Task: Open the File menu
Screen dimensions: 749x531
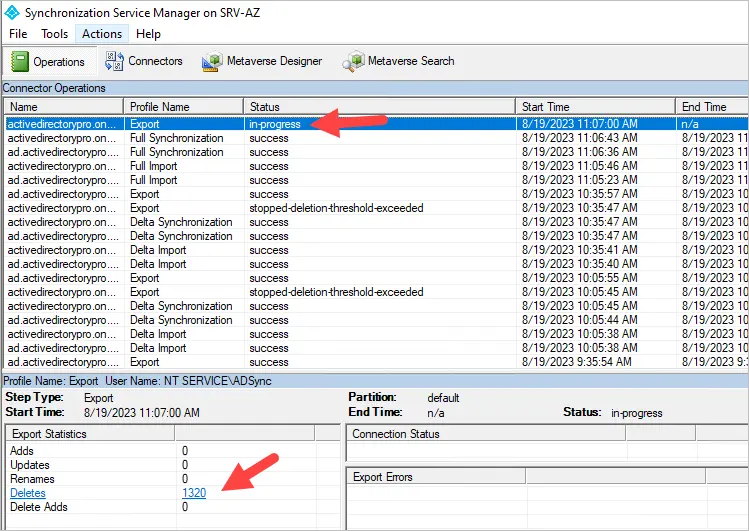Action: pyautogui.click(x=18, y=34)
